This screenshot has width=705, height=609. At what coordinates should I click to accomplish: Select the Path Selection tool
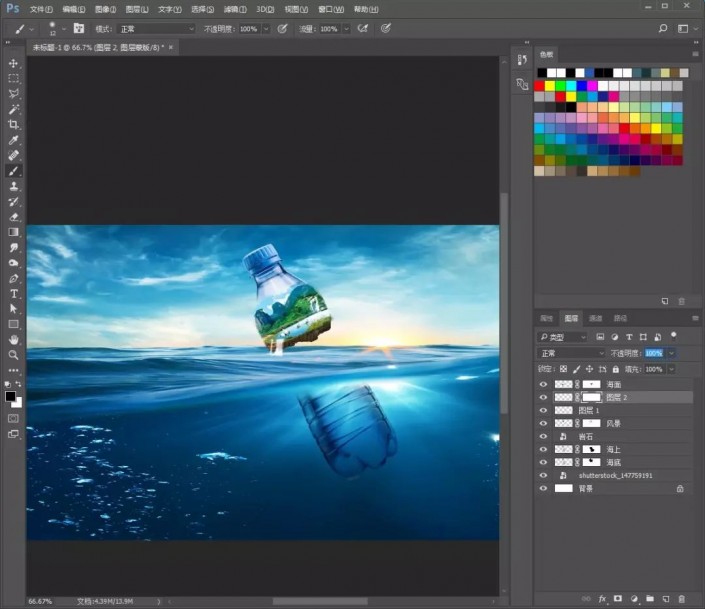click(x=13, y=309)
